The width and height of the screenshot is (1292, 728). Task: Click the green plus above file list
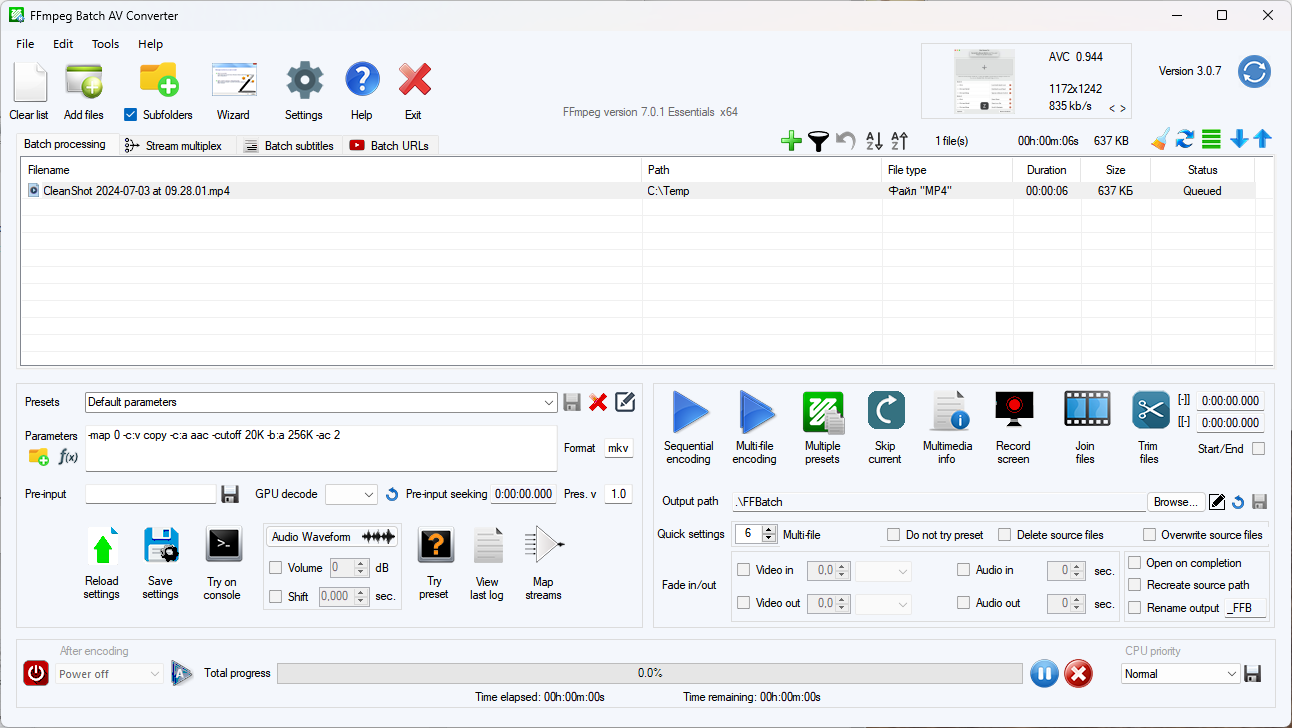[x=791, y=141]
